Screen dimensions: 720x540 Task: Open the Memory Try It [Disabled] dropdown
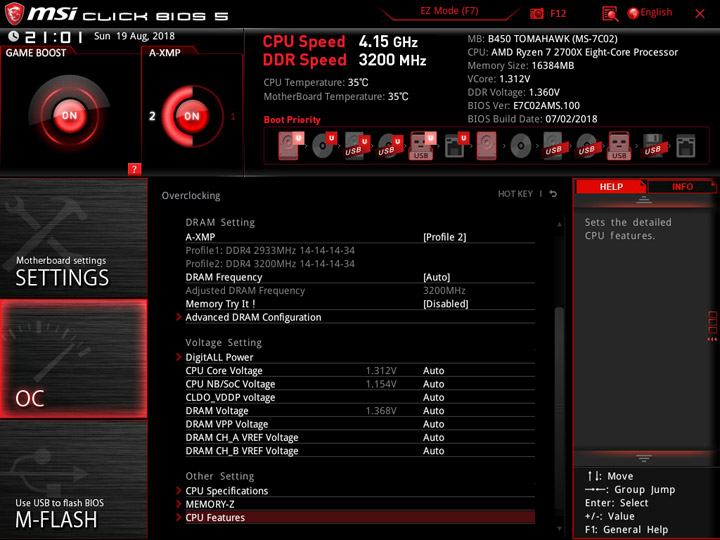[445, 304]
